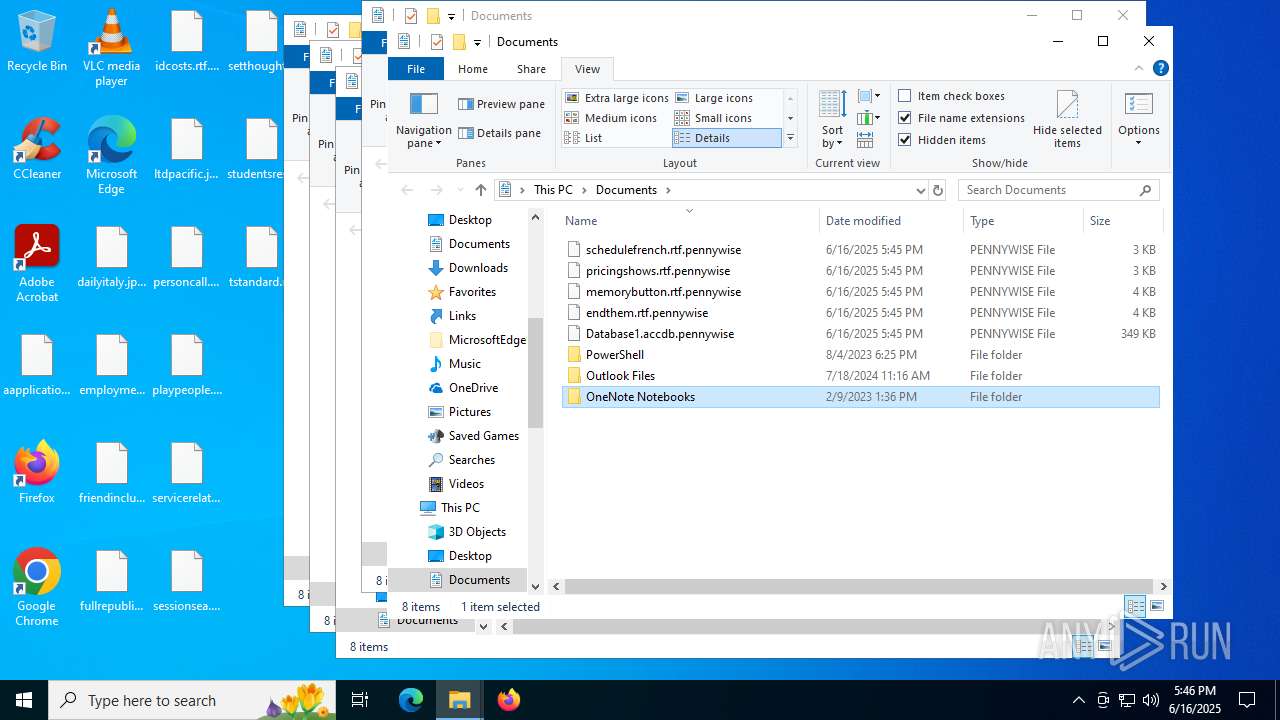Viewport: 1280px width, 720px height.
Task: Select Details layout option
Action: 727,138
